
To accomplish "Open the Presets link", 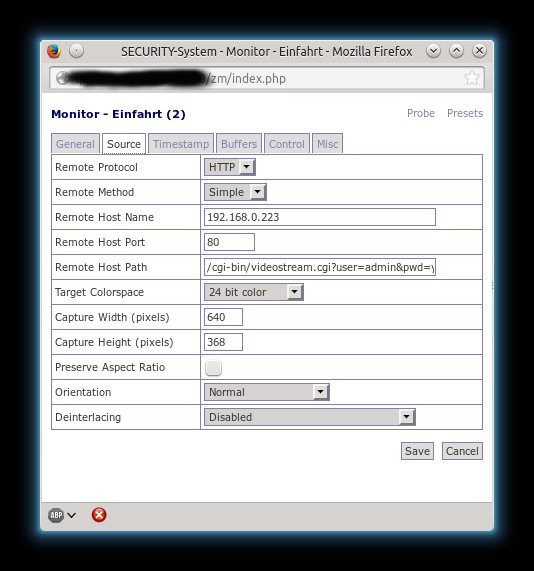I will point(465,113).
